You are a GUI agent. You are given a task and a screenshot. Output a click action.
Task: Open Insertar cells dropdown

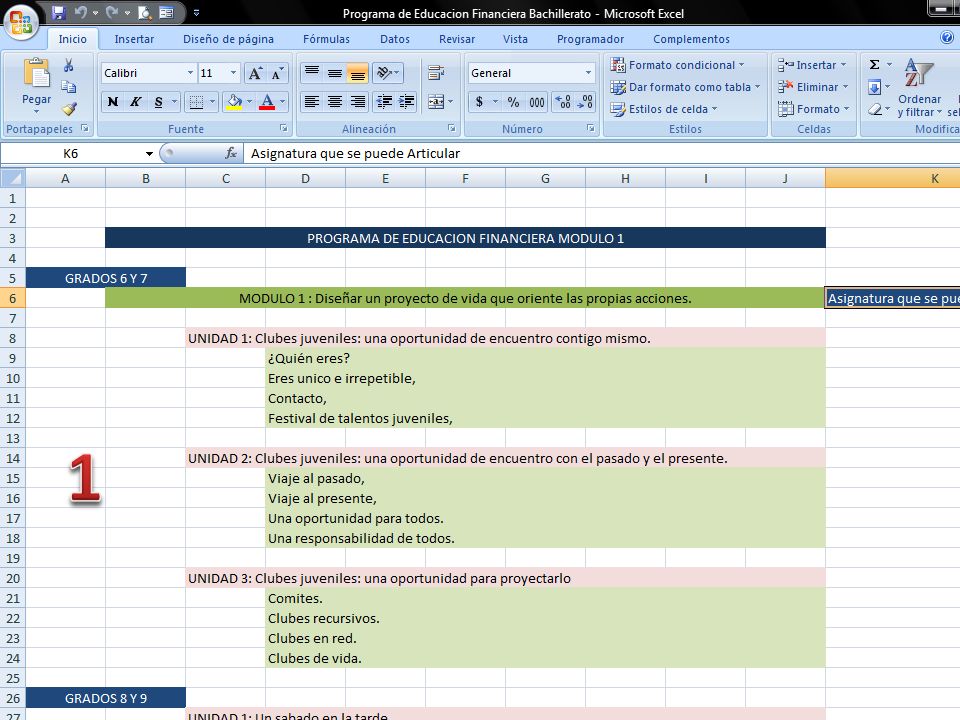(x=812, y=65)
